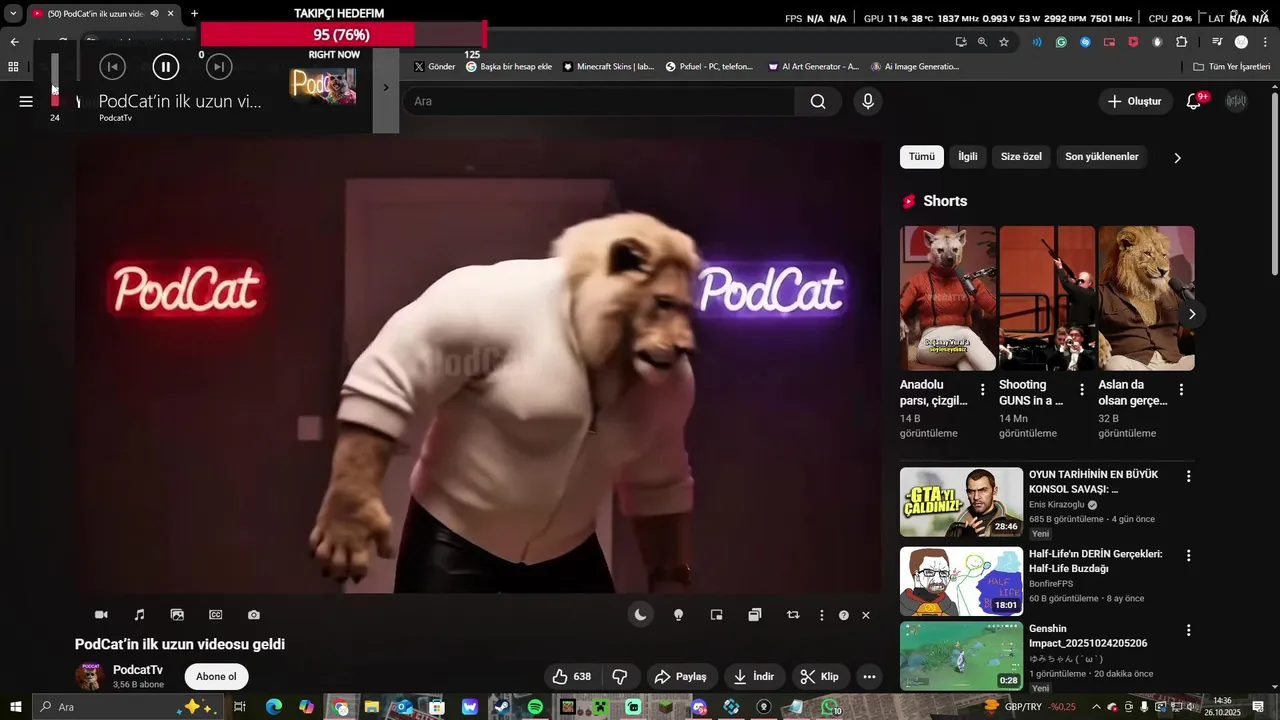Download the video with İndir

pos(753,677)
